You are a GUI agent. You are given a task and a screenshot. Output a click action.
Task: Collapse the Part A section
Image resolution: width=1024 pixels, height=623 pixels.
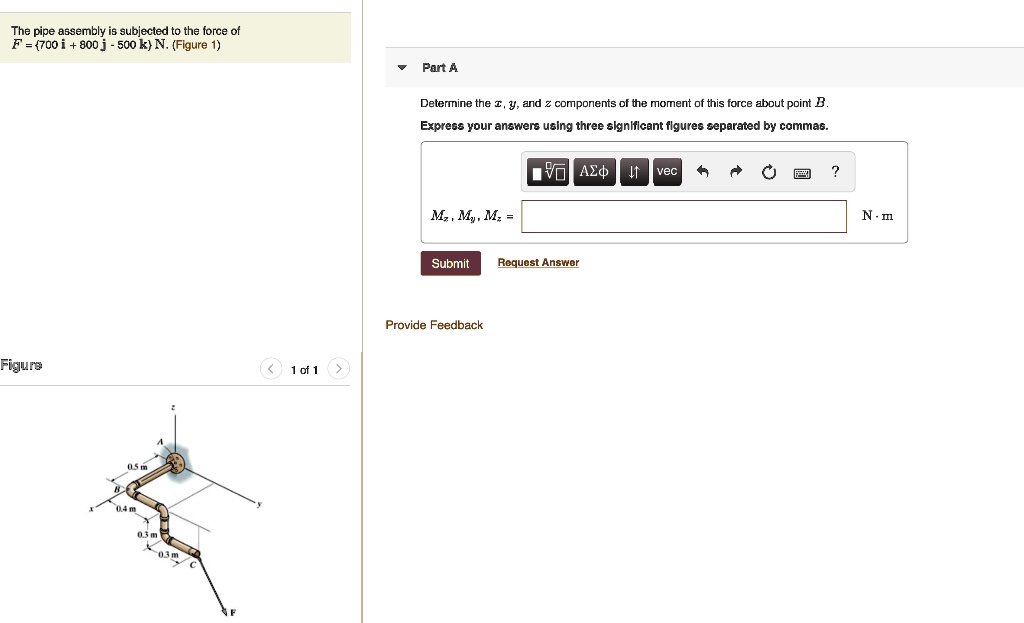[x=401, y=67]
